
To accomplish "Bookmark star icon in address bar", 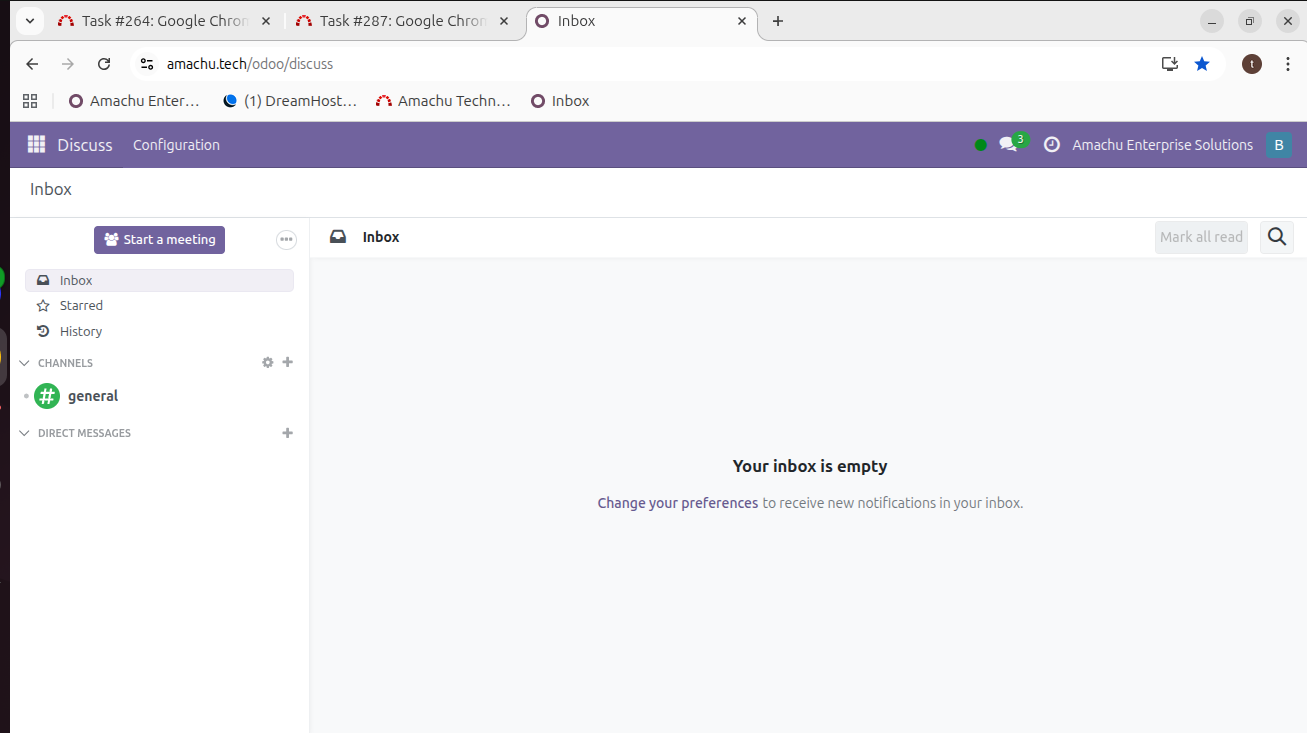I will click(1202, 64).
